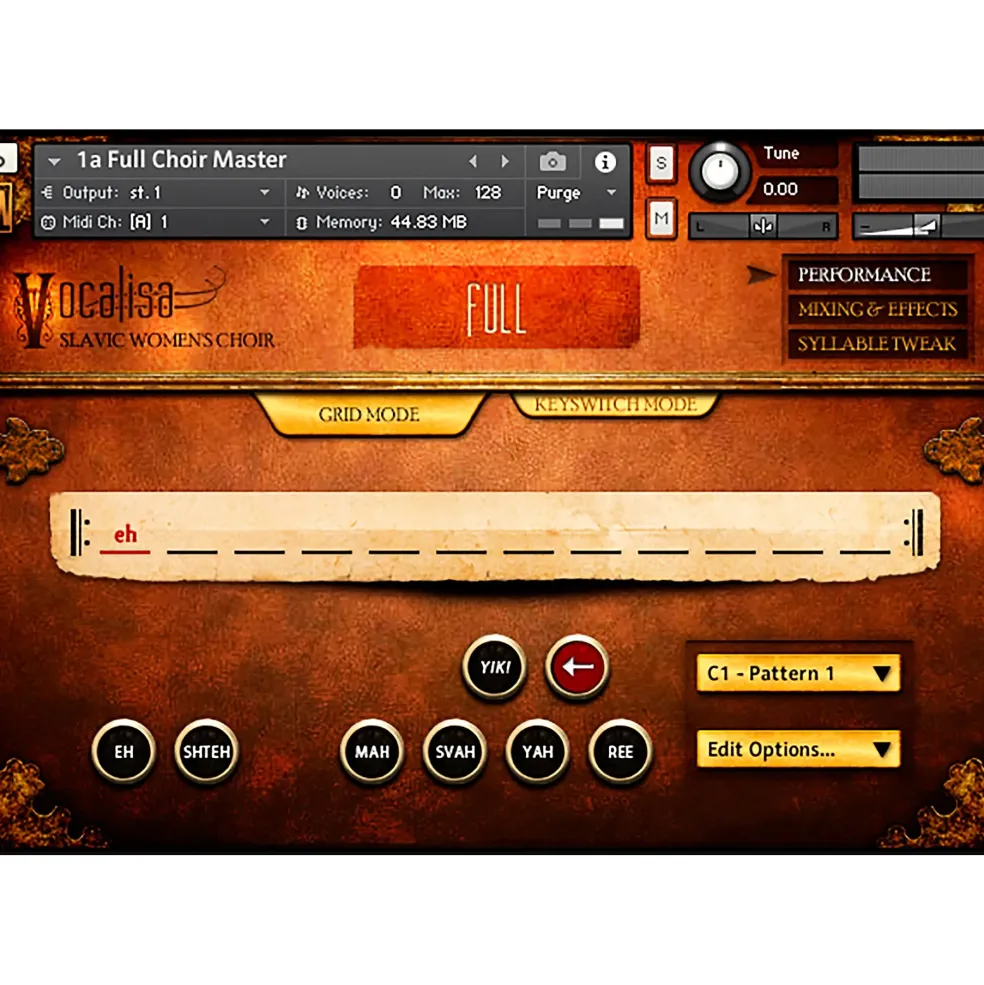Screen dimensions: 984x985
Task: Click the volume slider
Action: 917,226
